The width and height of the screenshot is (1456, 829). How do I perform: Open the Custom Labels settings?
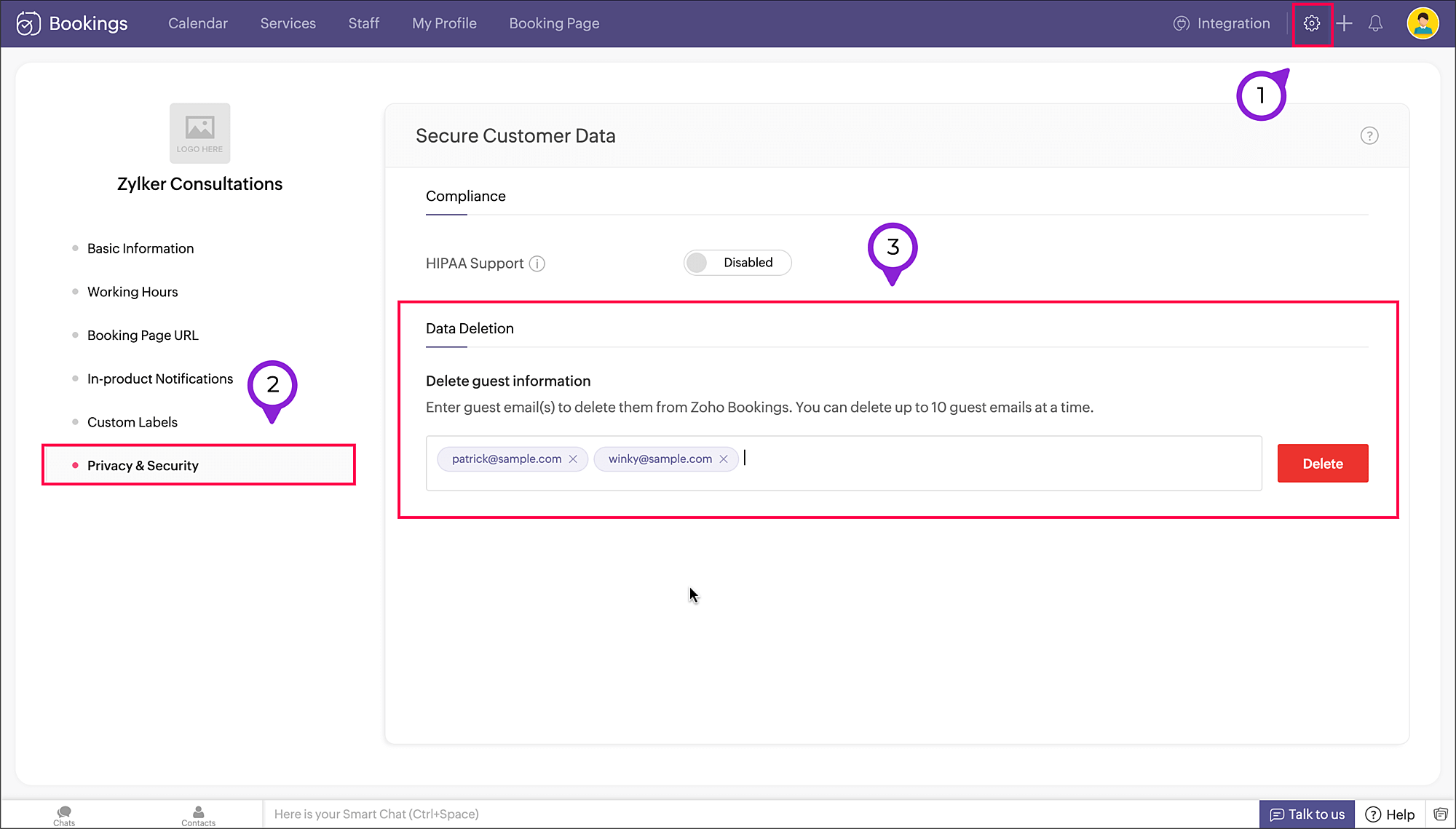click(x=132, y=422)
